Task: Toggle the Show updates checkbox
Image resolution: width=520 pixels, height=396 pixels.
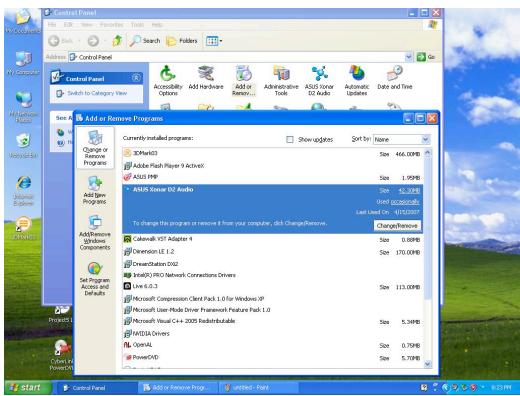Action: [290, 139]
